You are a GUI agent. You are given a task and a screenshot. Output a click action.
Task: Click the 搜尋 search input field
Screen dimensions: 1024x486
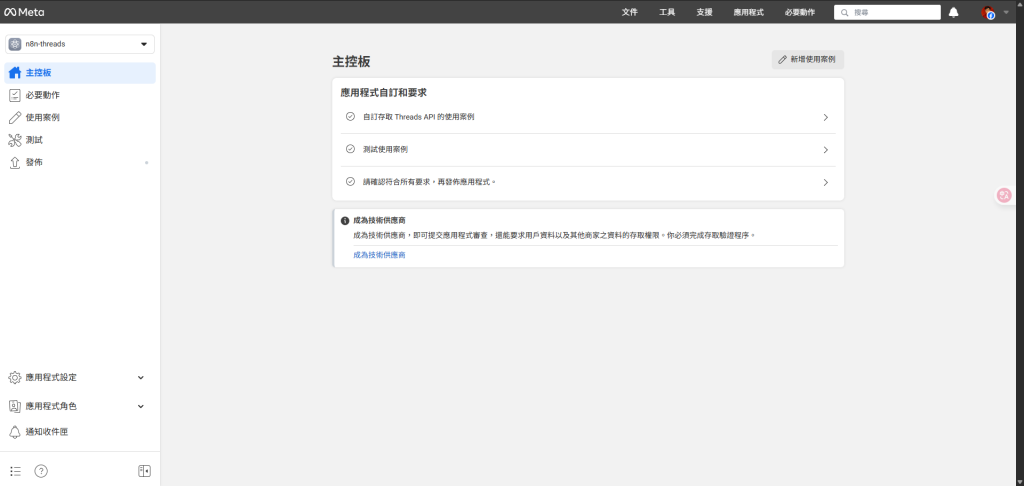pos(887,12)
